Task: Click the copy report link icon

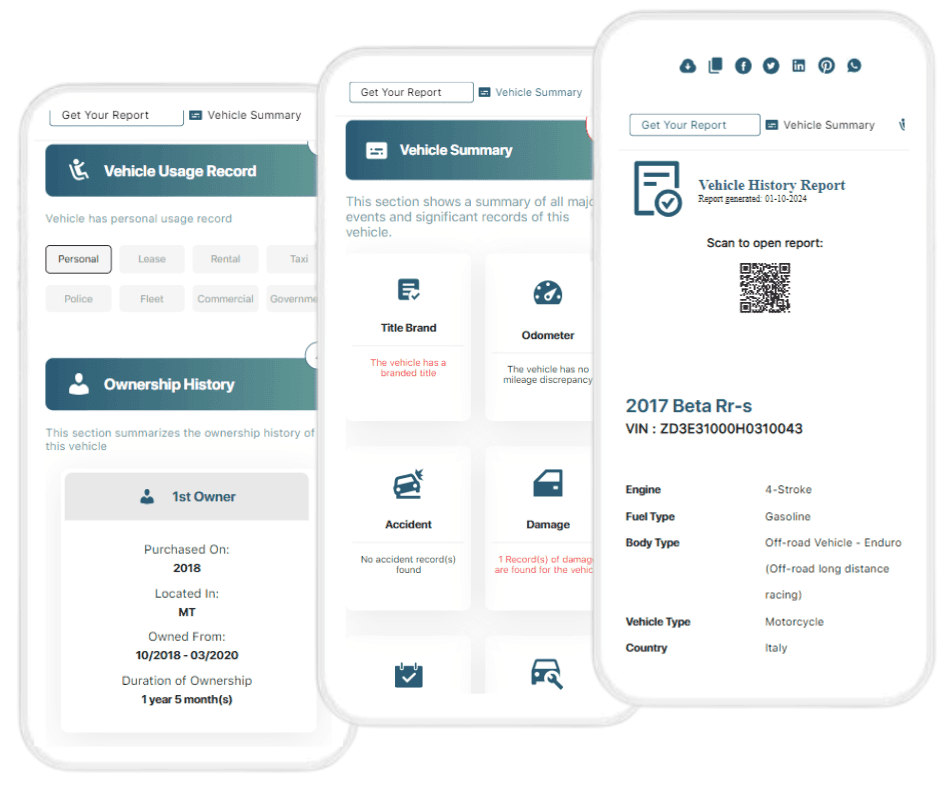Action: coord(715,66)
